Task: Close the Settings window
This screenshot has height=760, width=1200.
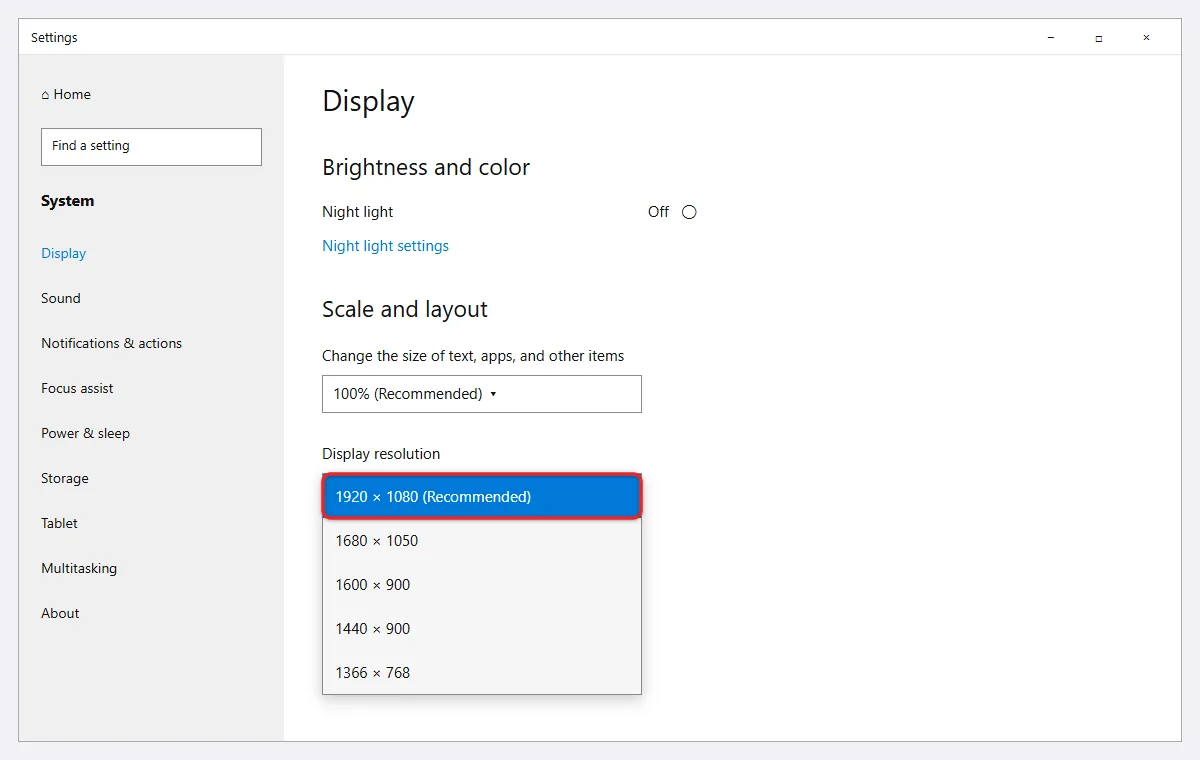Action: pos(1147,38)
